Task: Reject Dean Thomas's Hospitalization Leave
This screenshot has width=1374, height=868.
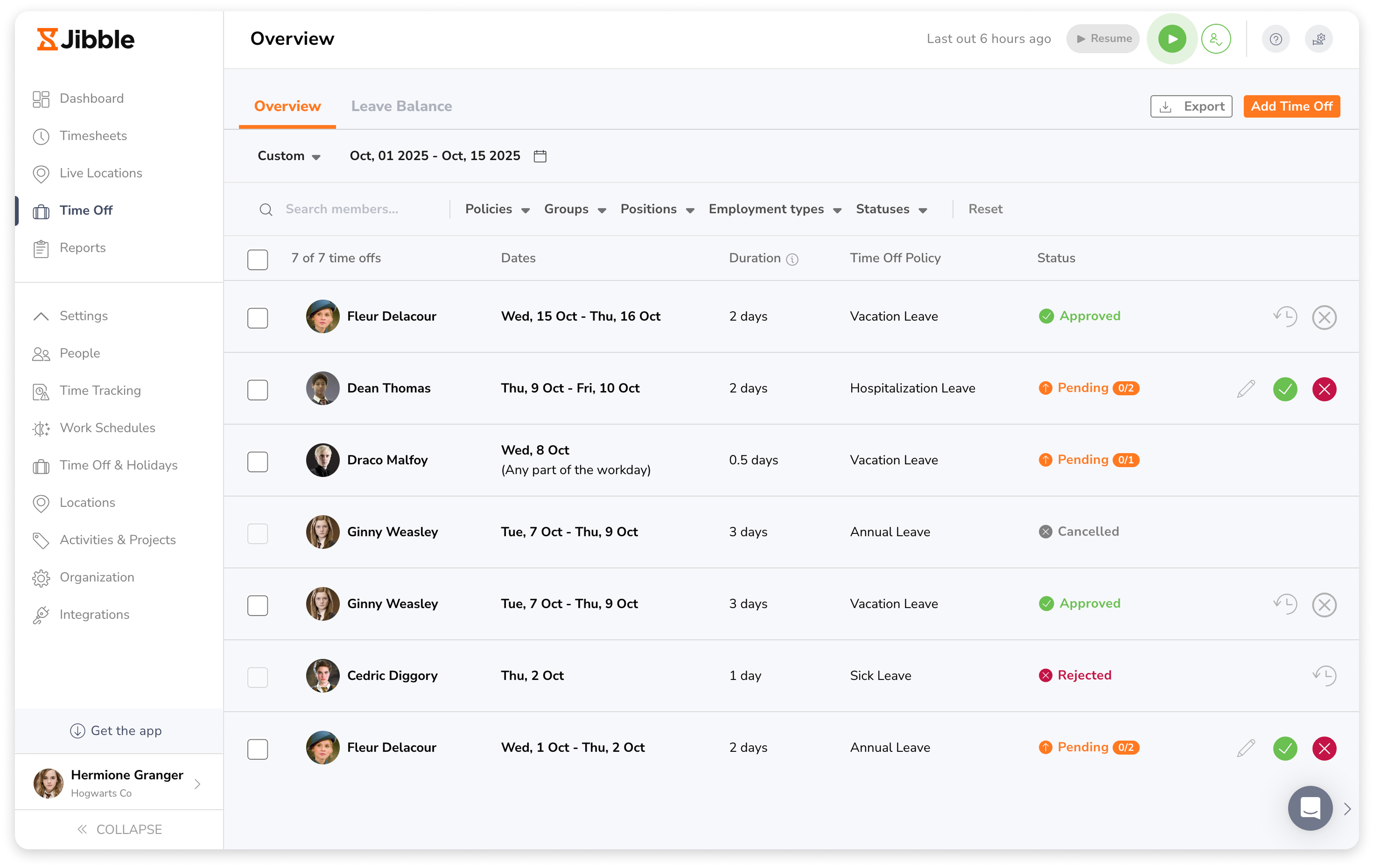Action: [1325, 389]
